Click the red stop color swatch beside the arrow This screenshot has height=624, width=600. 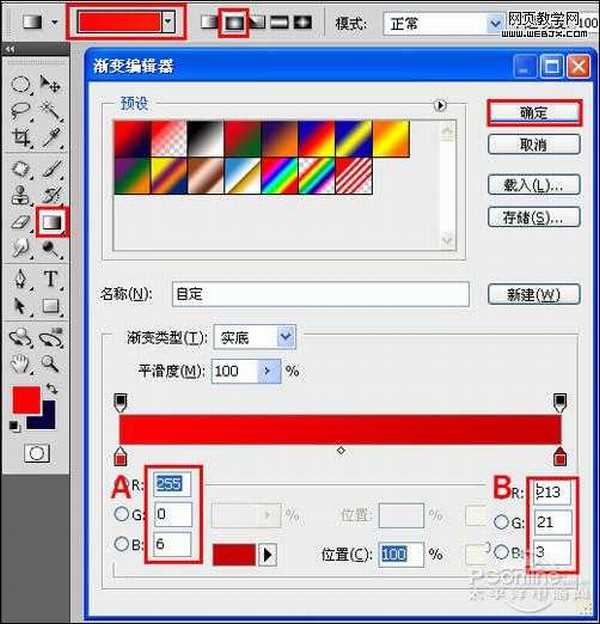234,554
